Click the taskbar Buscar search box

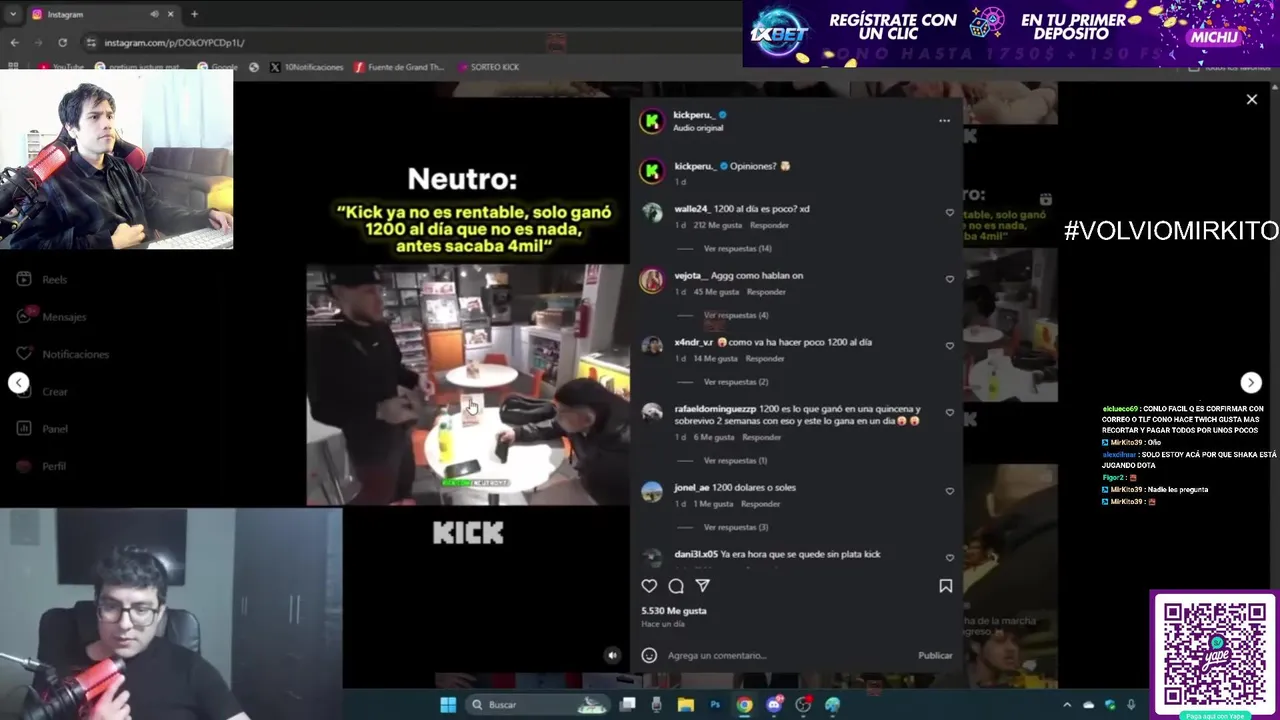point(538,705)
